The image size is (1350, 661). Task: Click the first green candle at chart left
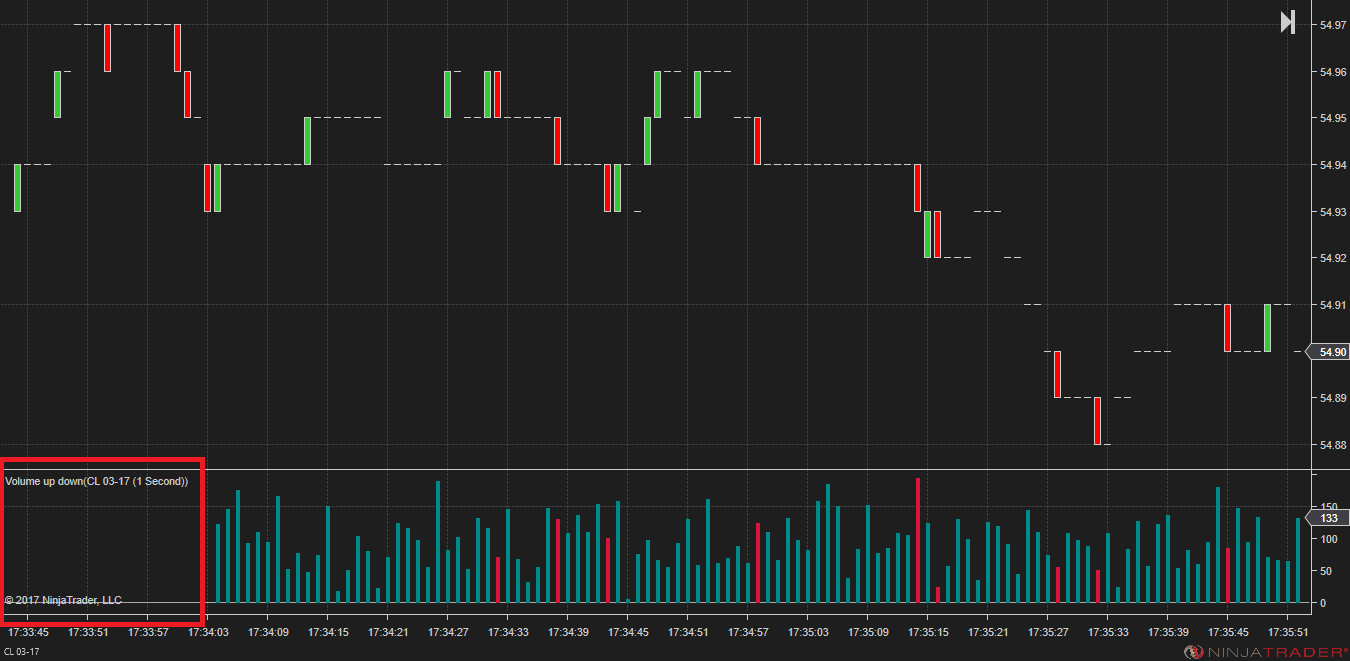click(x=17, y=188)
